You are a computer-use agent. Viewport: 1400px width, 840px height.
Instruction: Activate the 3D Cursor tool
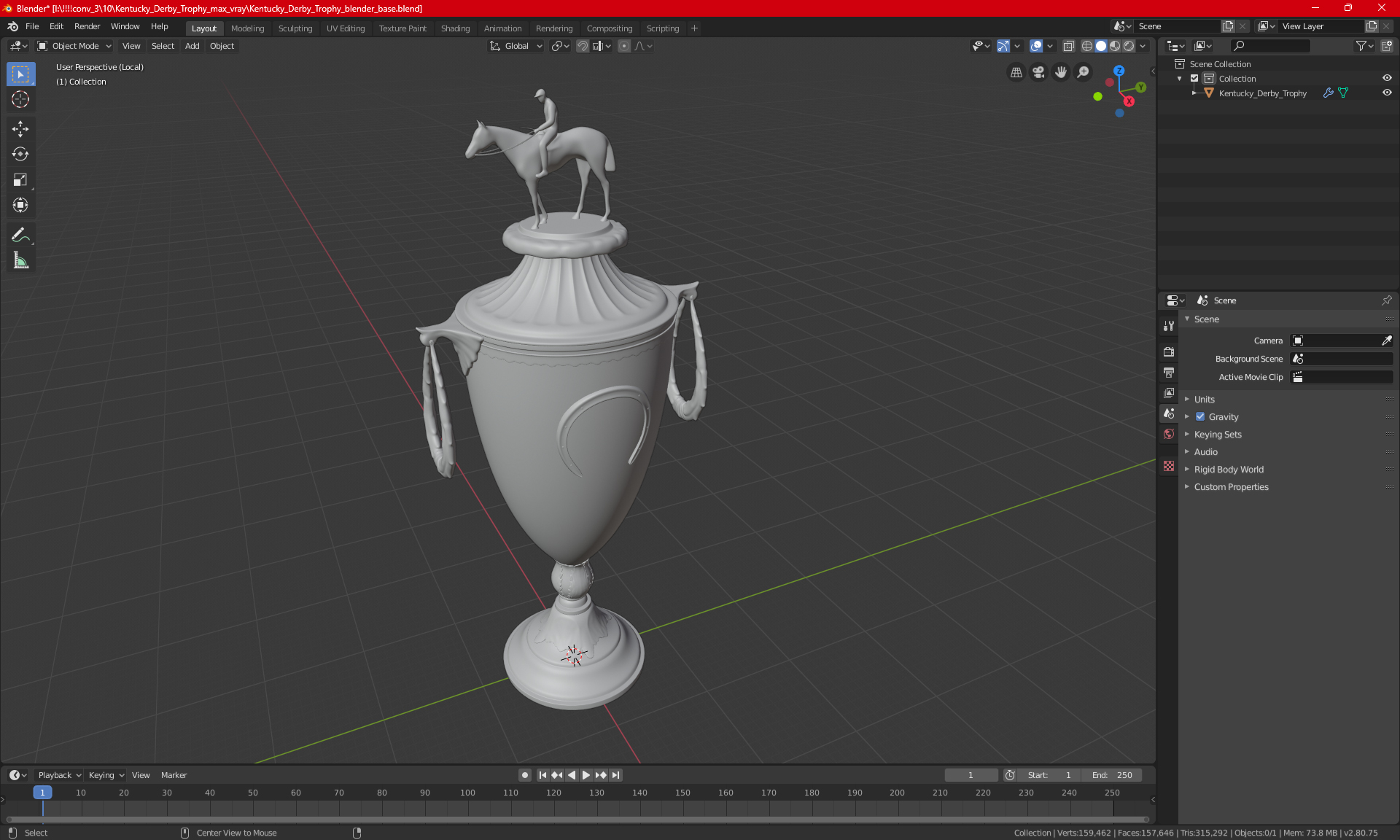20,99
